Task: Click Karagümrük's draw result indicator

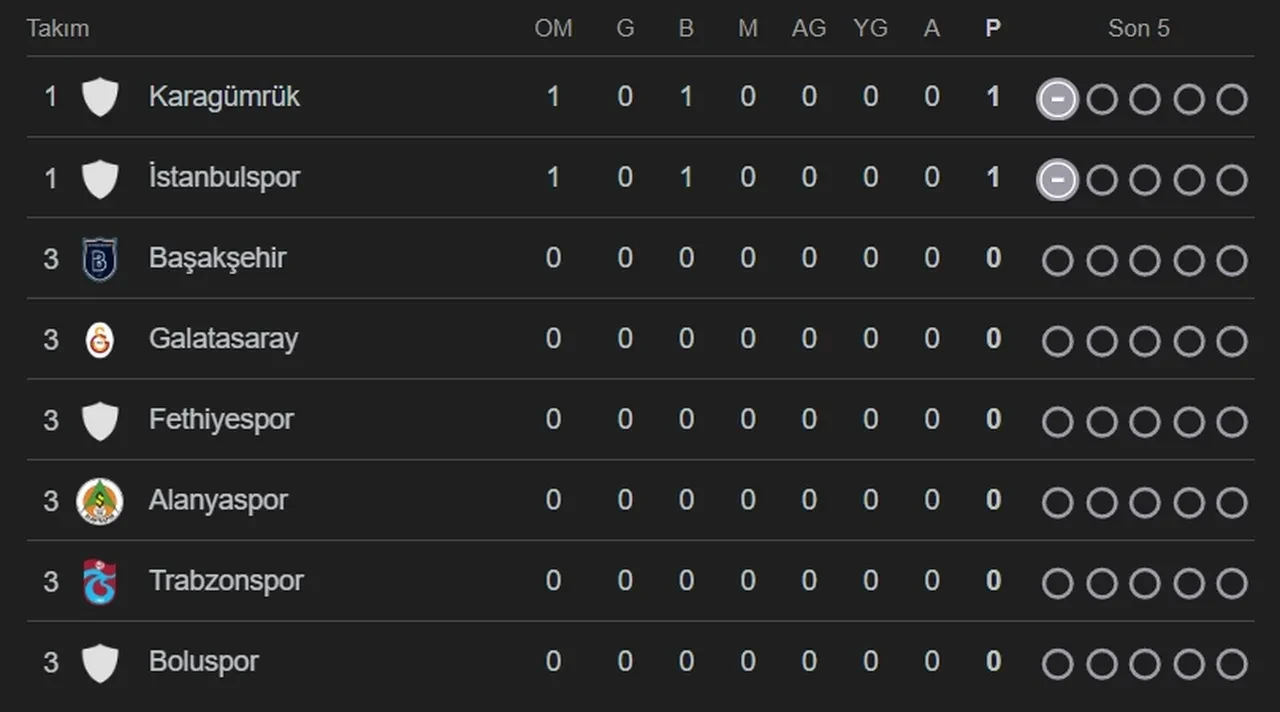Action: pos(1057,99)
